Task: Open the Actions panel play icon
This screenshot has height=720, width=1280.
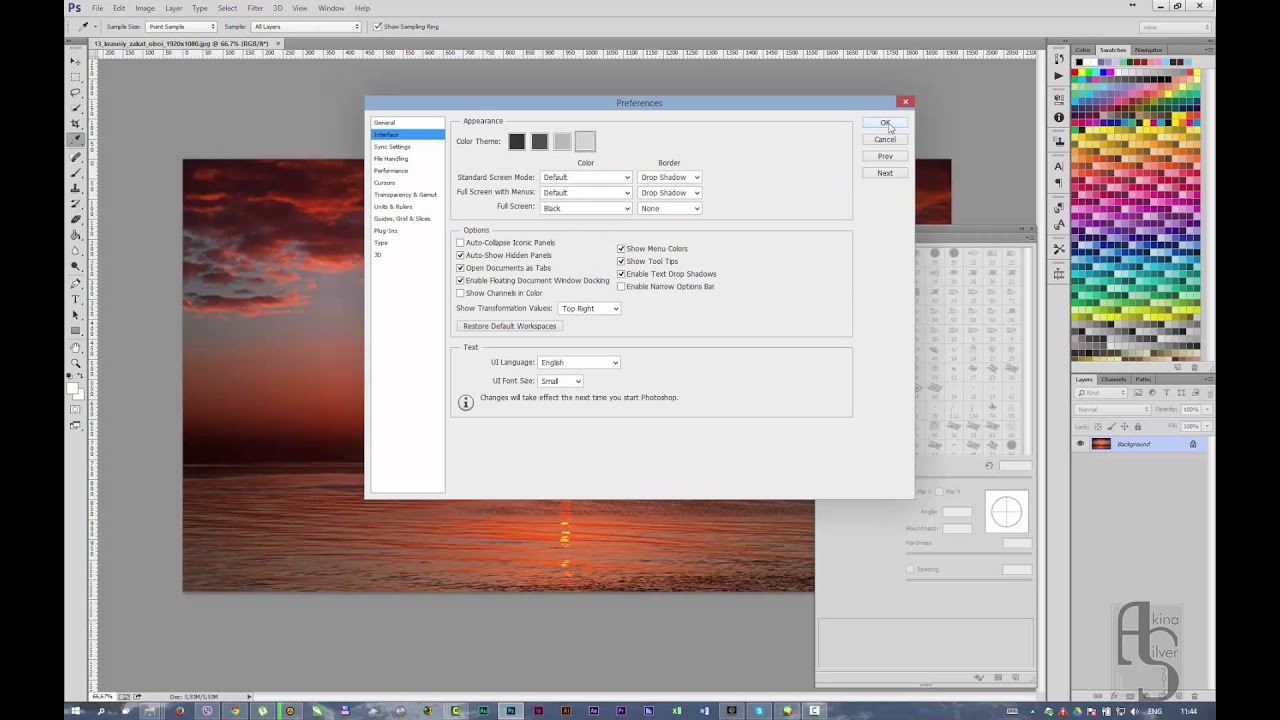Action: pyautogui.click(x=1059, y=76)
